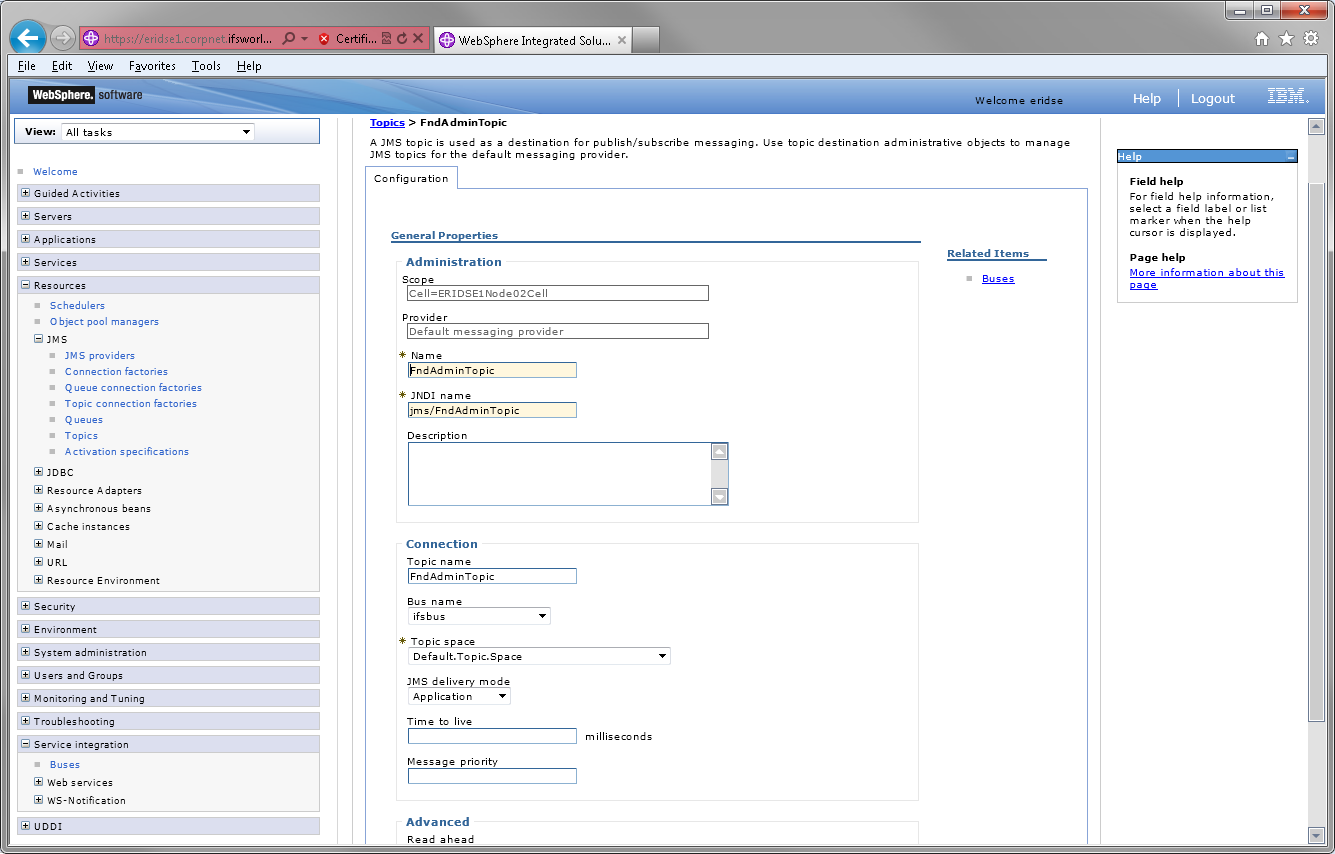Click the Time to live input field

[x=491, y=735]
